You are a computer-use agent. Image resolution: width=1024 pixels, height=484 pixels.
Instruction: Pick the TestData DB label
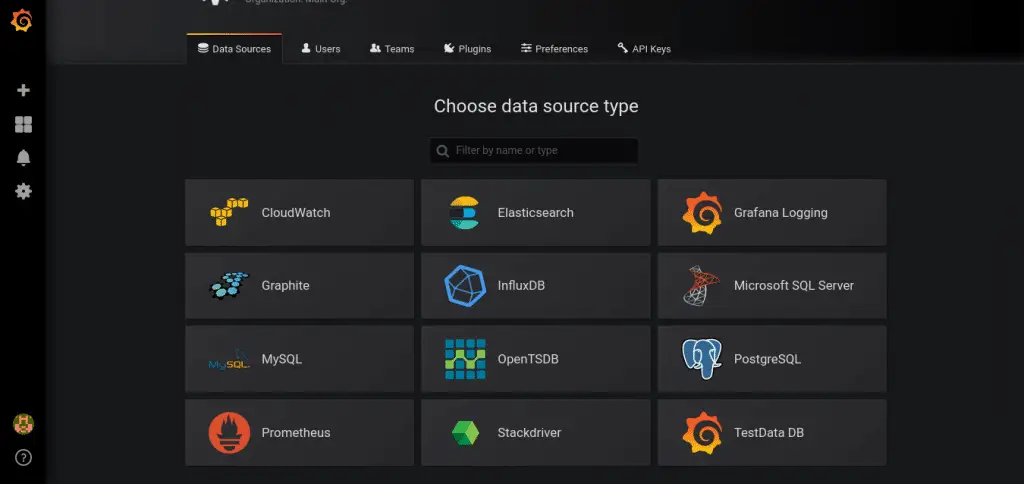(x=769, y=433)
